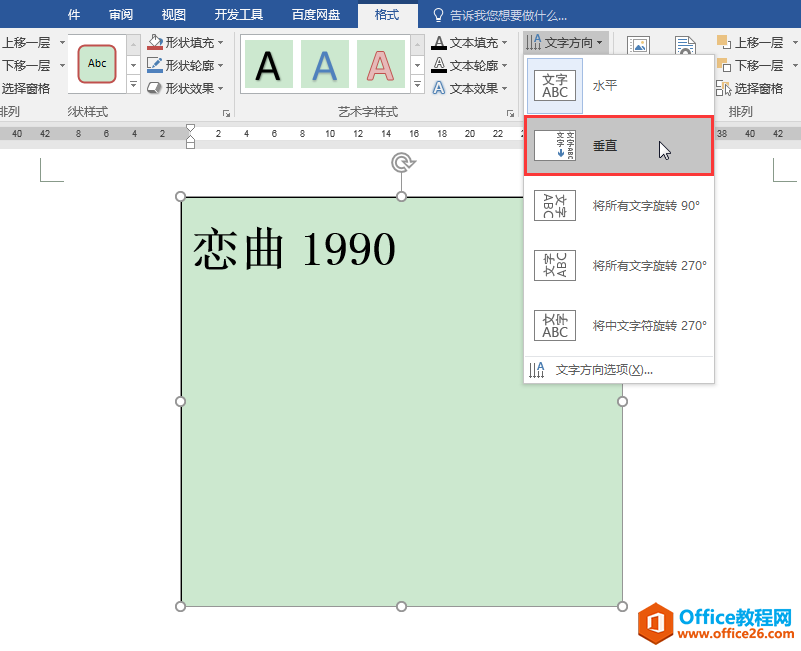
Task: Select the vertical 垂直 text direction icon
Action: pos(555,146)
